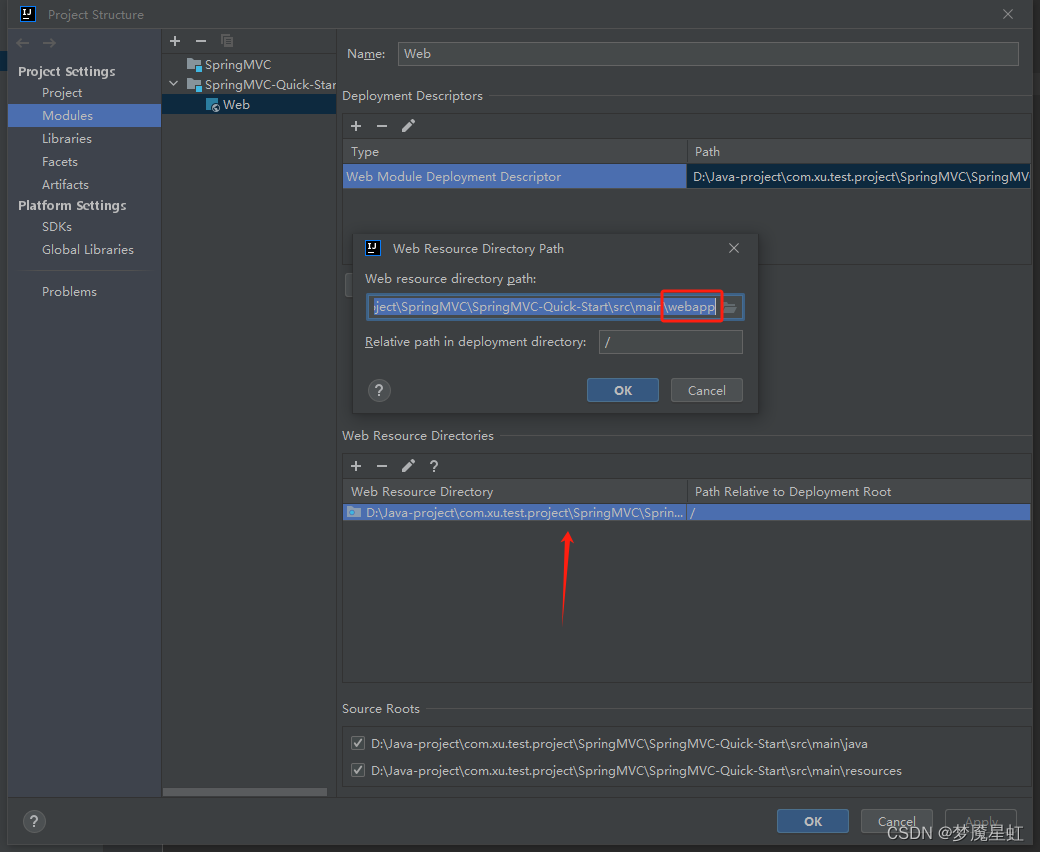The image size is (1040, 852).
Task: Open the Artifacts settings page
Action: tap(65, 185)
